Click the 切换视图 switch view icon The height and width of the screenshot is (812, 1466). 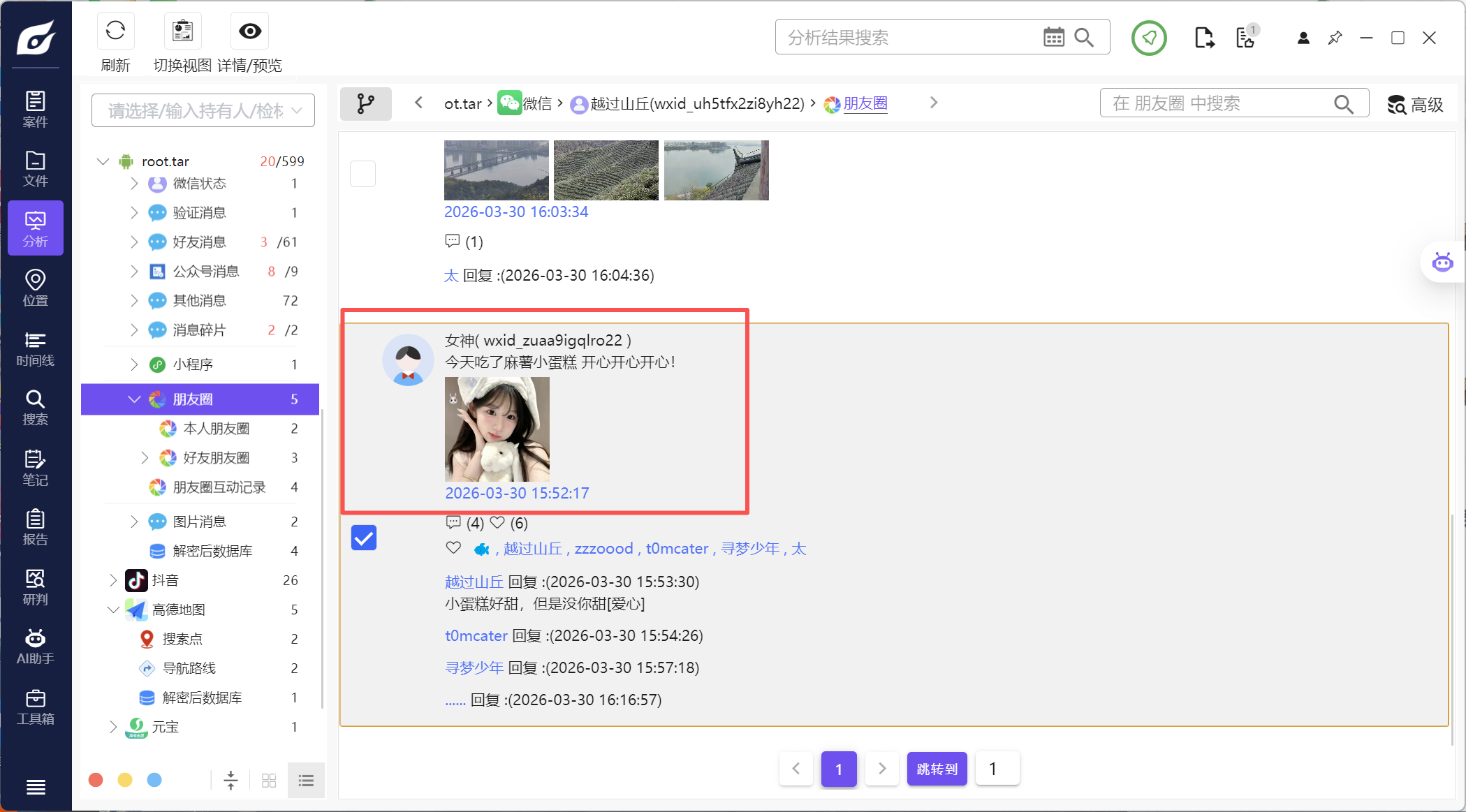182,31
